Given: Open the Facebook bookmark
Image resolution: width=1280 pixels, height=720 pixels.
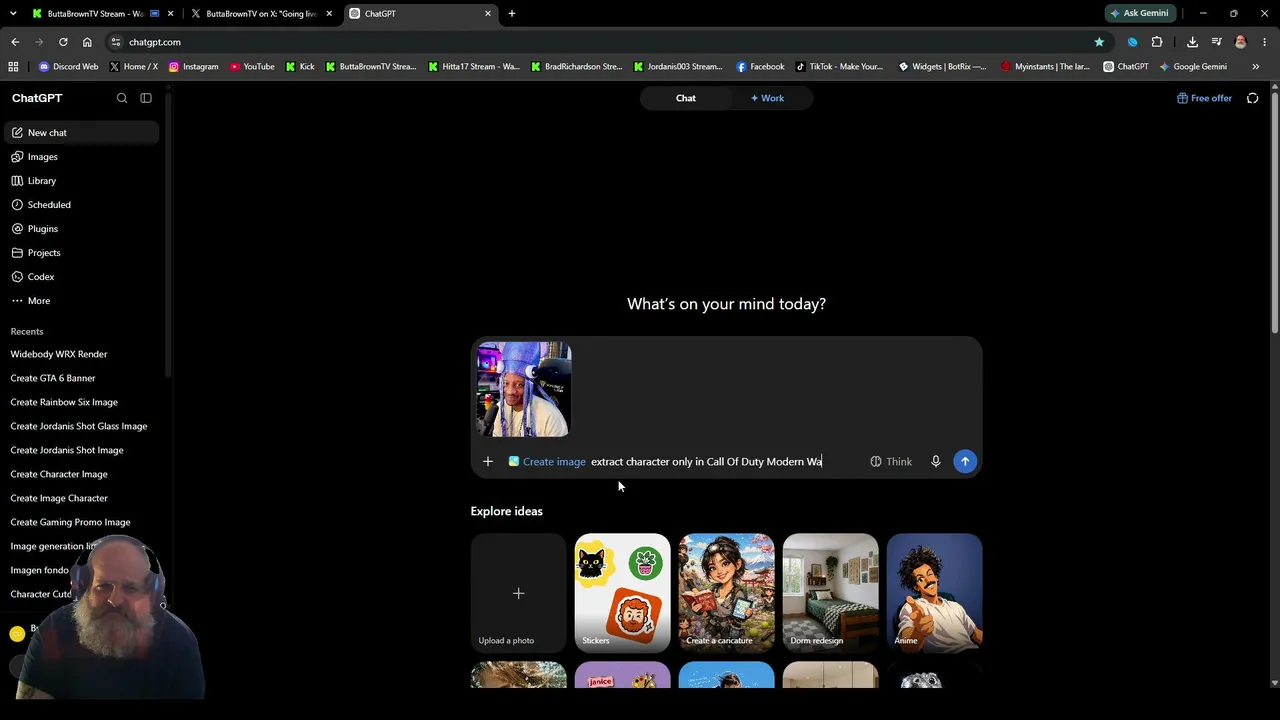Looking at the screenshot, I should coord(760,67).
